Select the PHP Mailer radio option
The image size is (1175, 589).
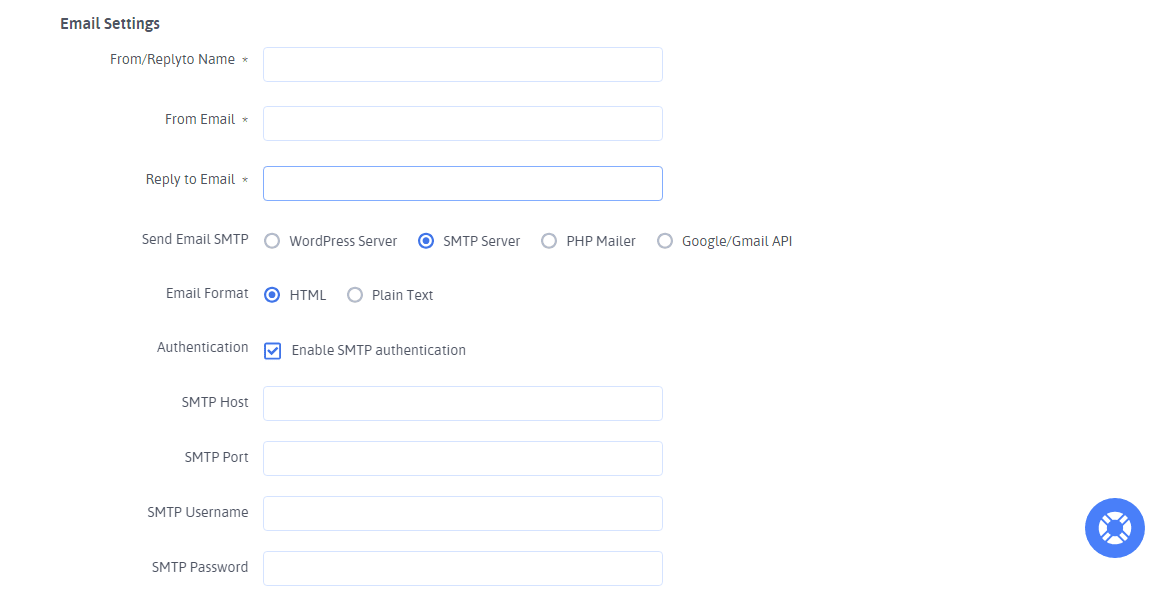coord(549,241)
